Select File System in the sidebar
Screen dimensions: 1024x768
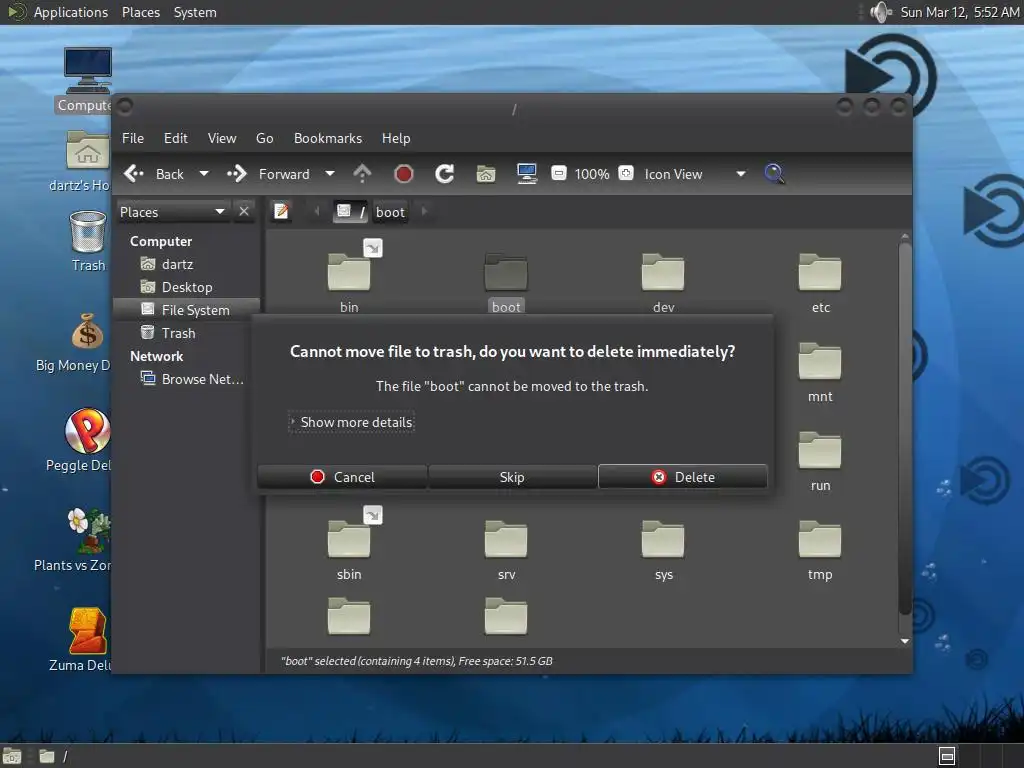(187, 310)
